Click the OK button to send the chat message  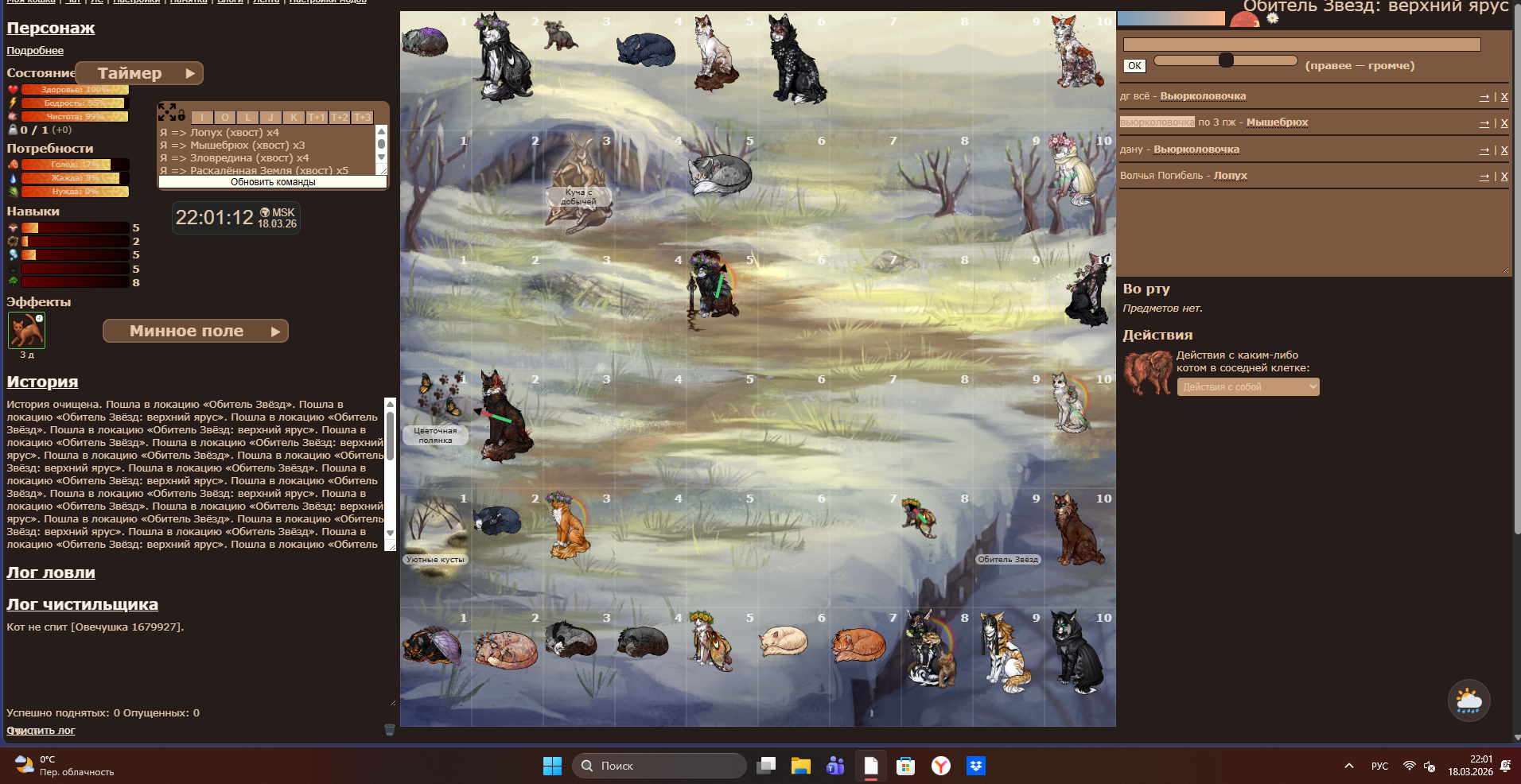point(1134,66)
